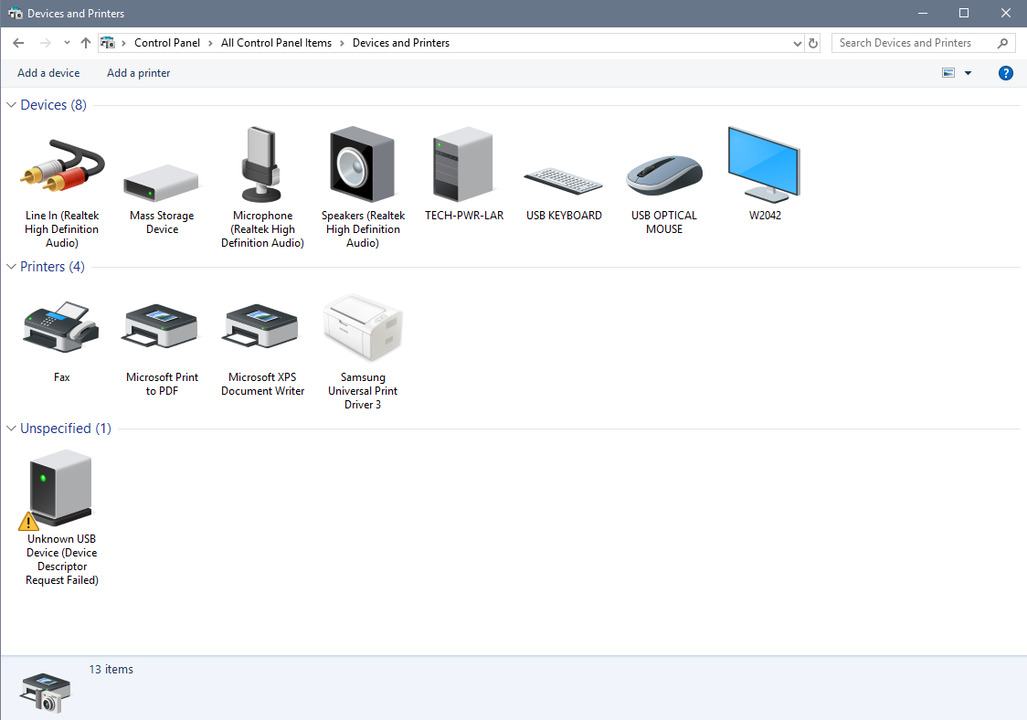1027x720 pixels.
Task: Go up one level with up arrow
Action: point(85,43)
